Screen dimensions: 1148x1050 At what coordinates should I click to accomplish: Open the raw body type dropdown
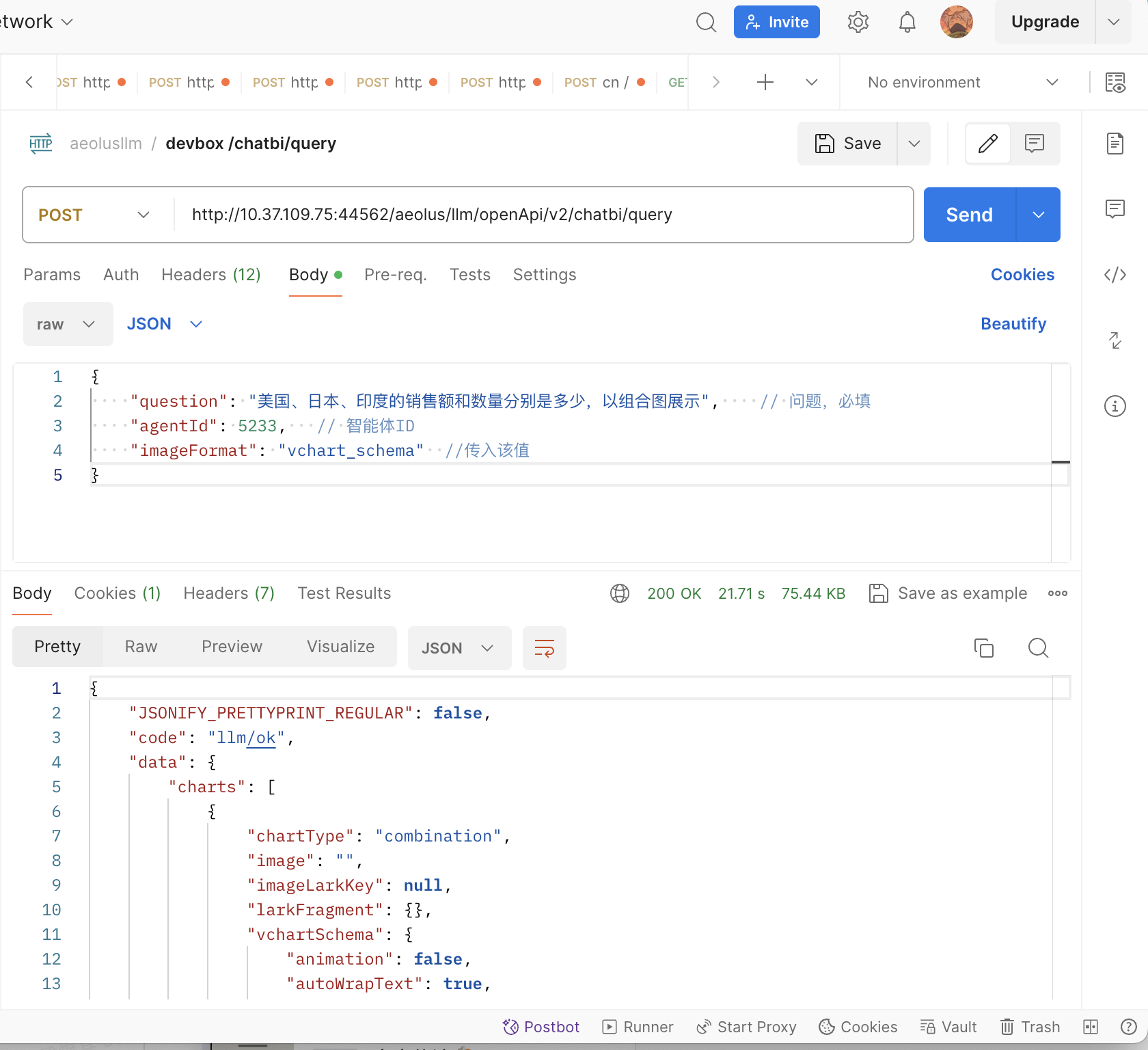pyautogui.click(x=67, y=324)
